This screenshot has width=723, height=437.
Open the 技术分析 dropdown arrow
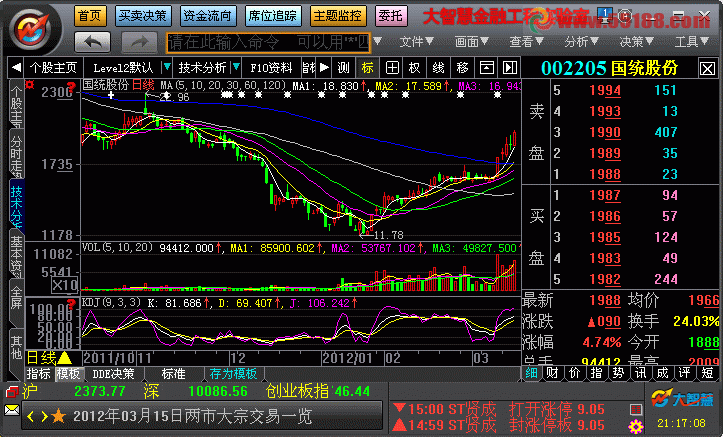(236, 68)
